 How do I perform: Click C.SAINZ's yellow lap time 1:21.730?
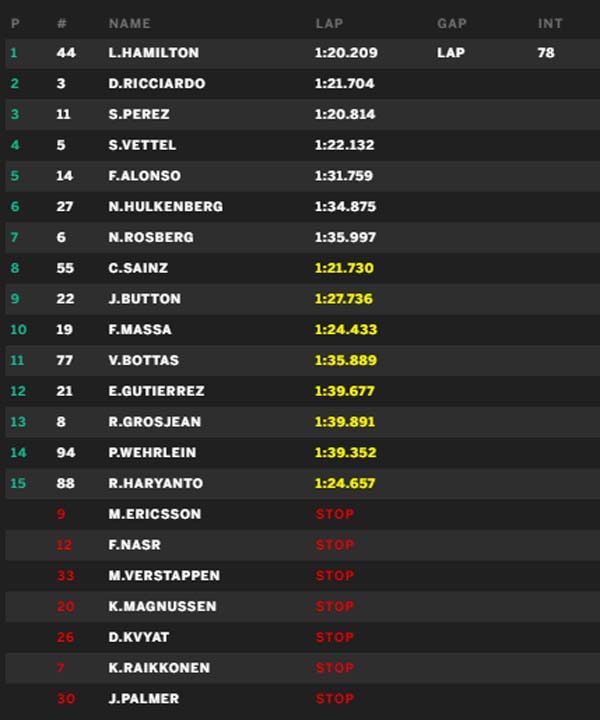344,268
